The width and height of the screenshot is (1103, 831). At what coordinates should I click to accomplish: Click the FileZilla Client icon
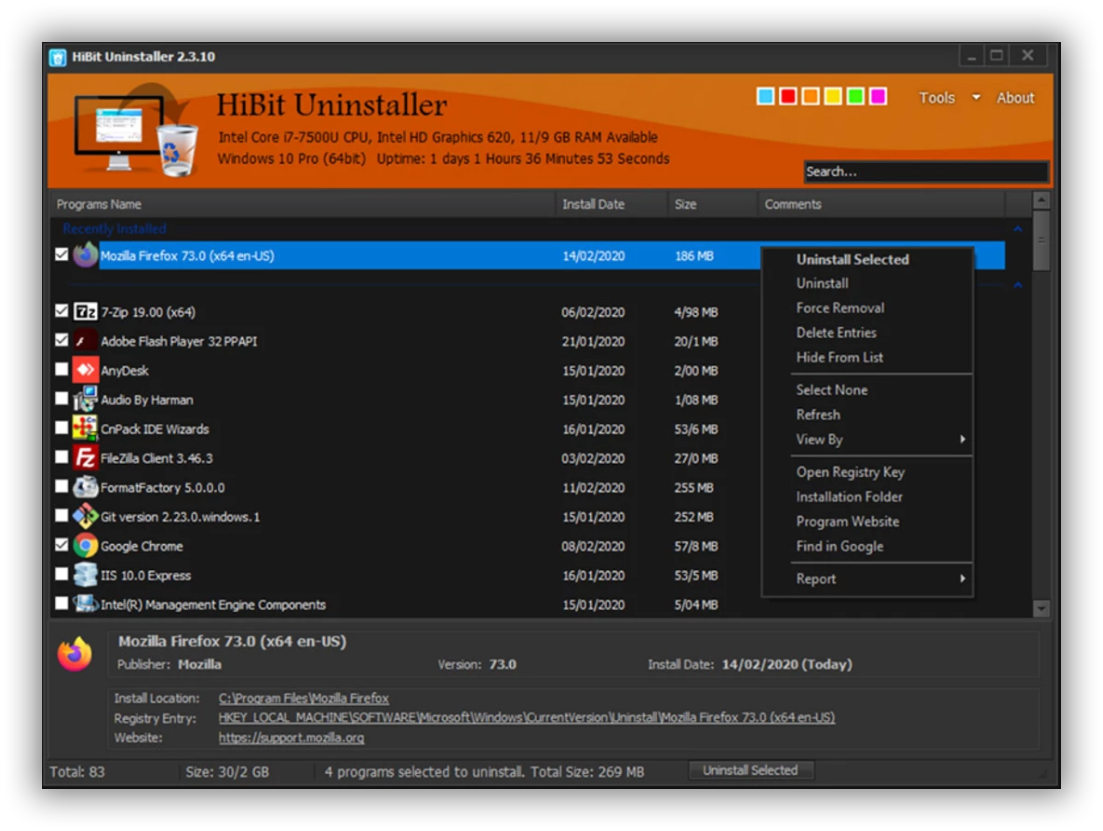[x=86, y=458]
